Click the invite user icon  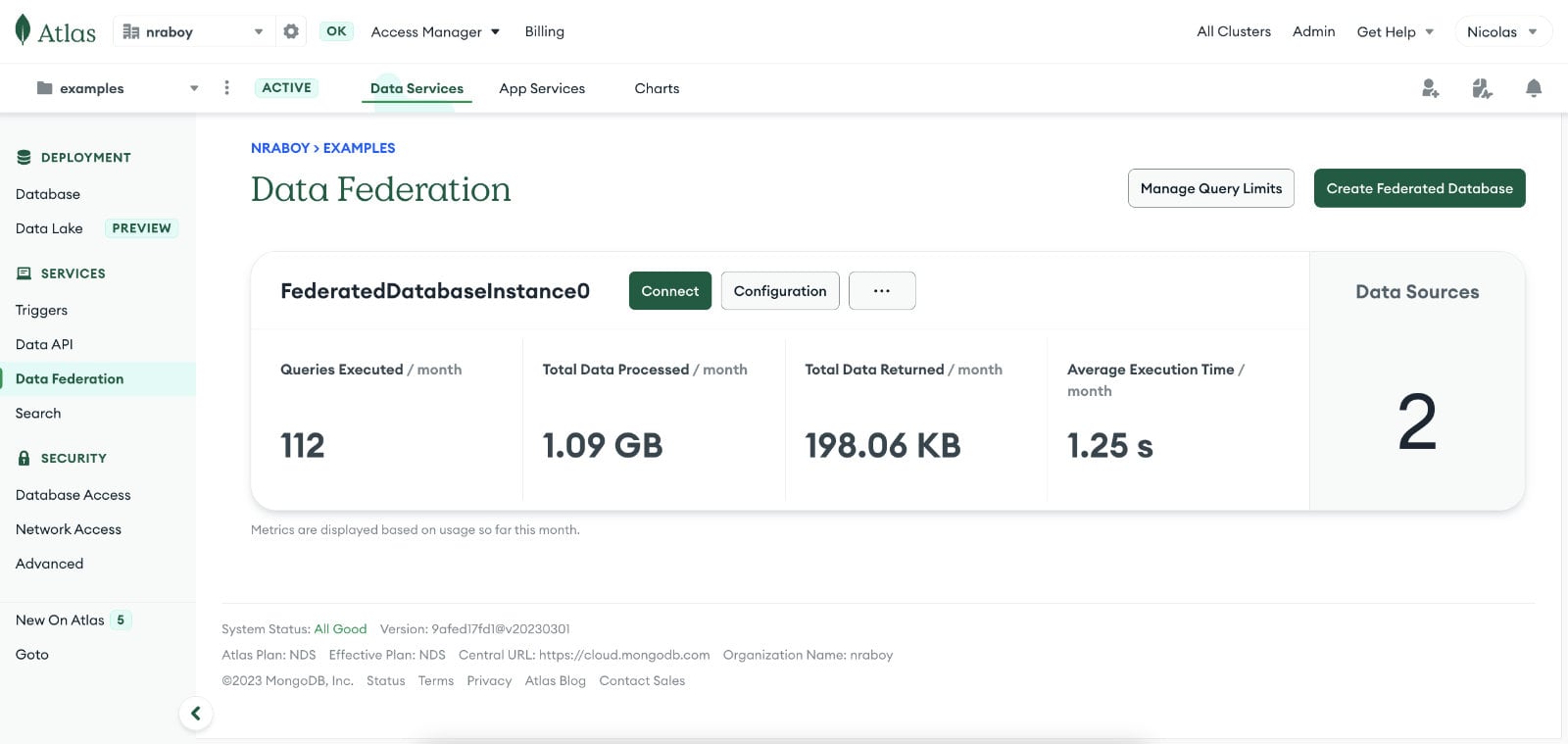point(1431,88)
